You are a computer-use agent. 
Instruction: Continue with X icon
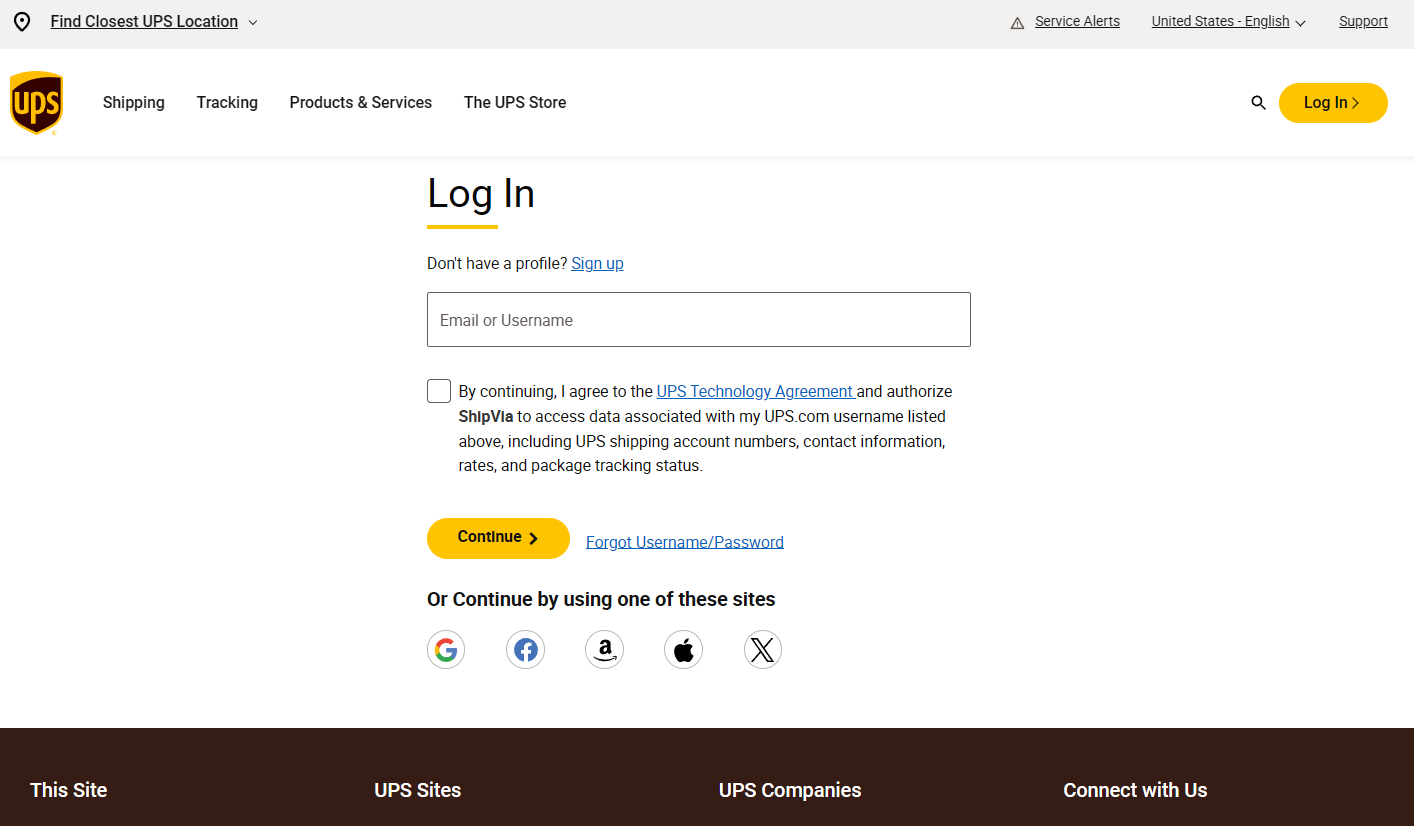762,650
